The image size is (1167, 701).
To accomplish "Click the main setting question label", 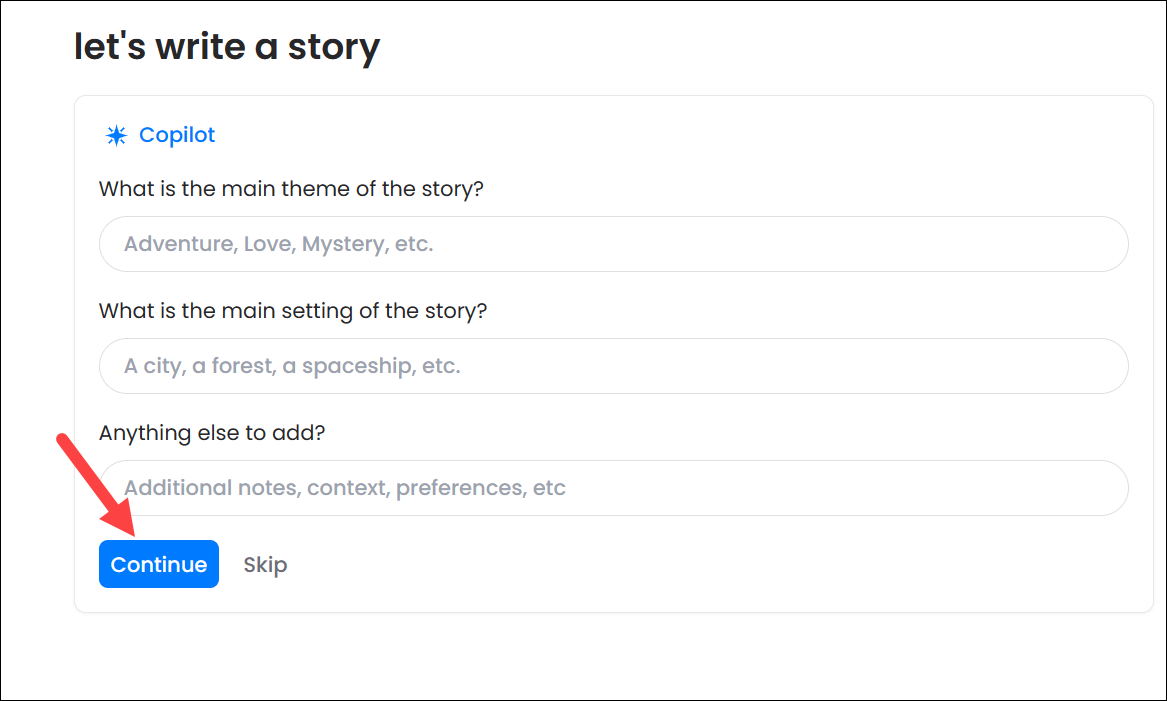I will click(x=293, y=311).
